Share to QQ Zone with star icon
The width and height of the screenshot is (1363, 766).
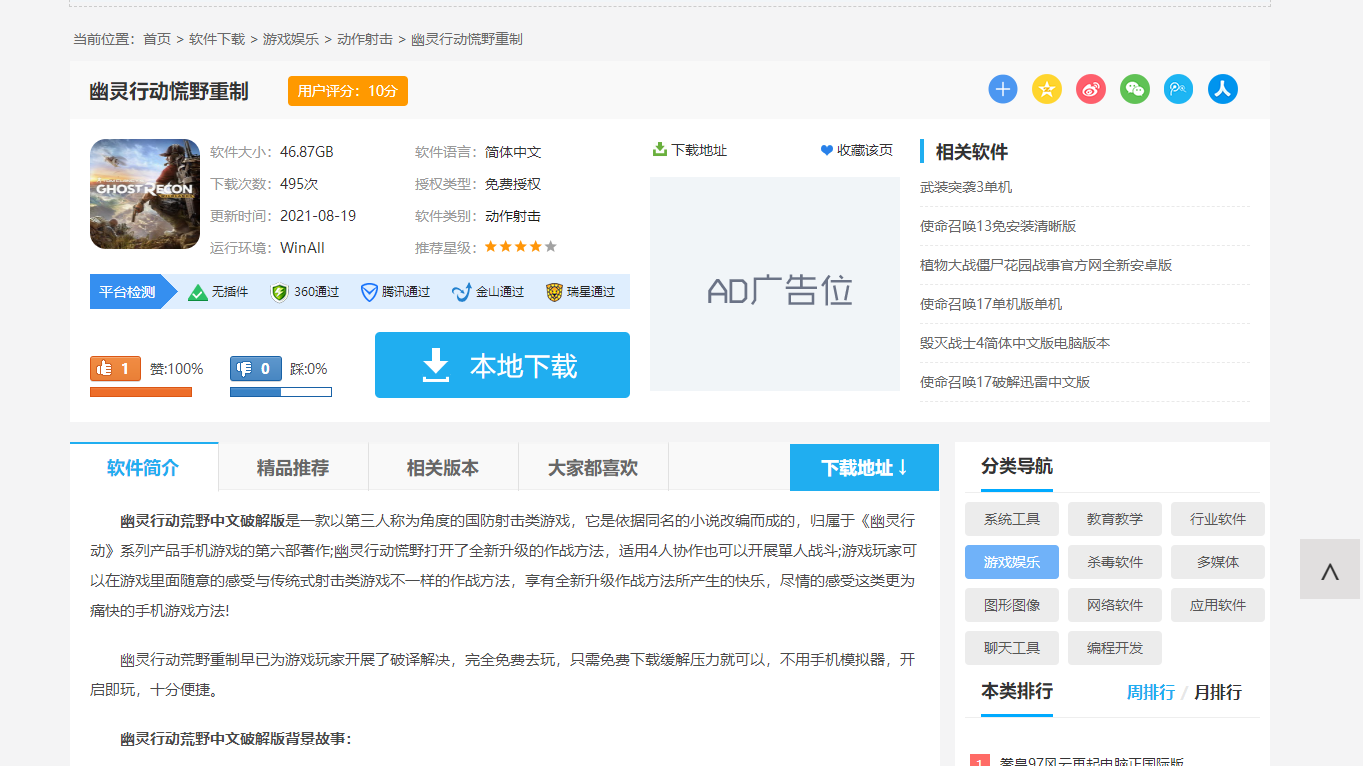pyautogui.click(x=1046, y=89)
